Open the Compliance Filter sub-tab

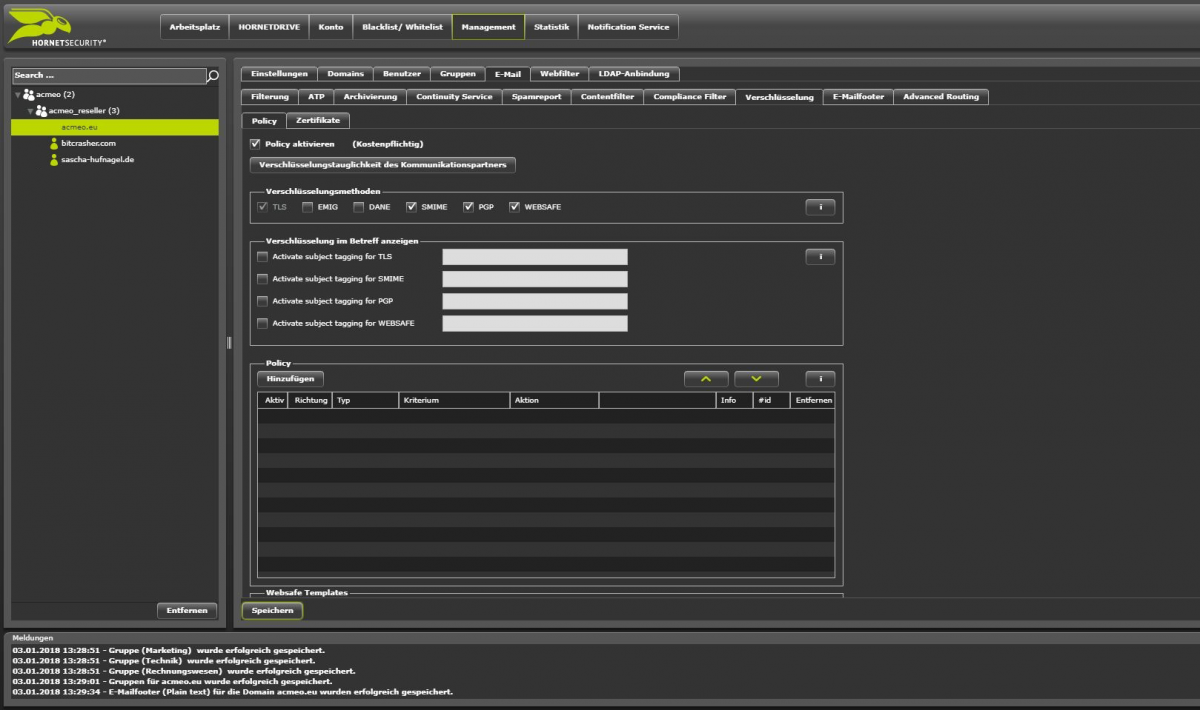[x=689, y=97]
